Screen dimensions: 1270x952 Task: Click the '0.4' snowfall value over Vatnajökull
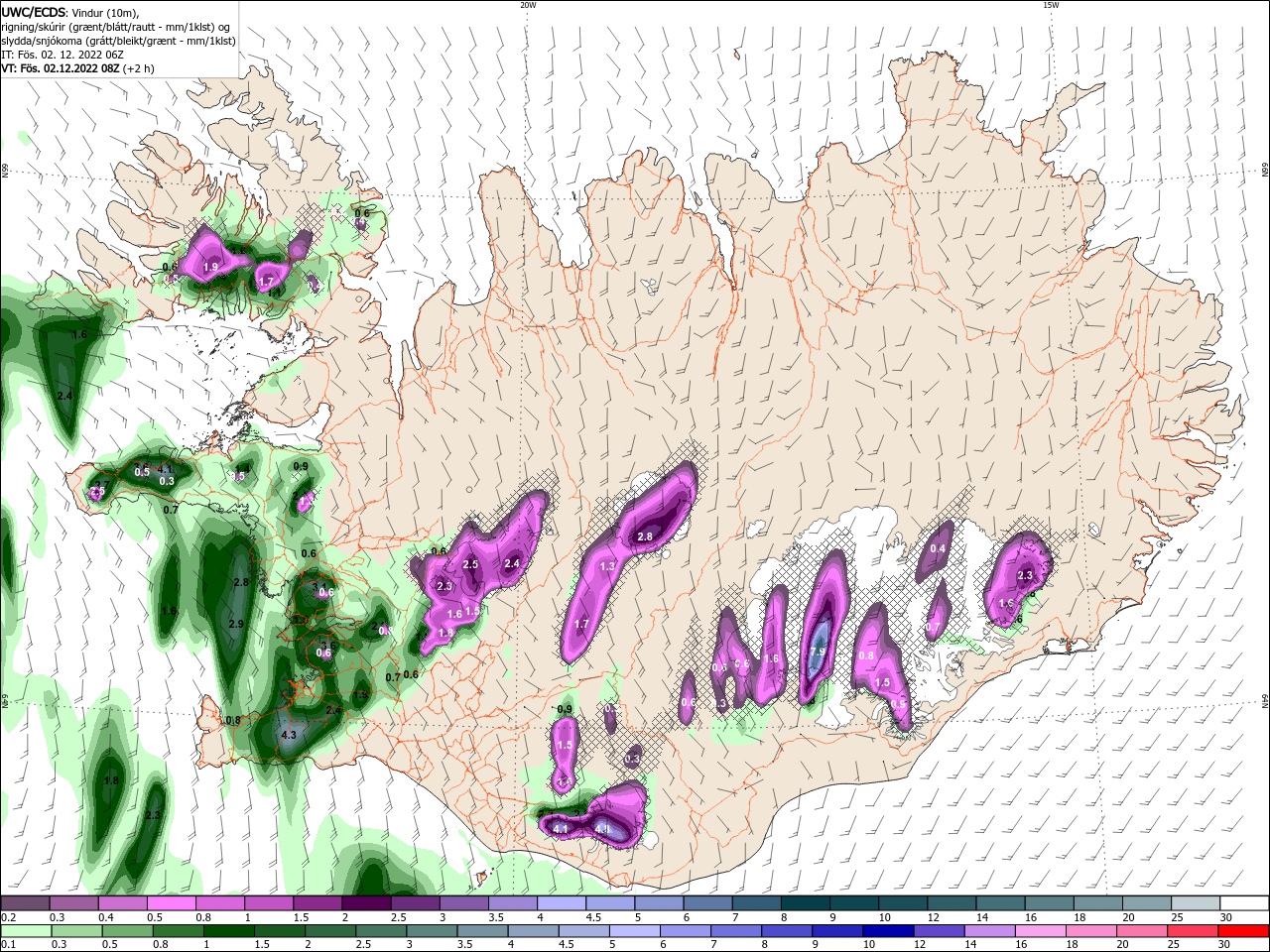coord(938,548)
